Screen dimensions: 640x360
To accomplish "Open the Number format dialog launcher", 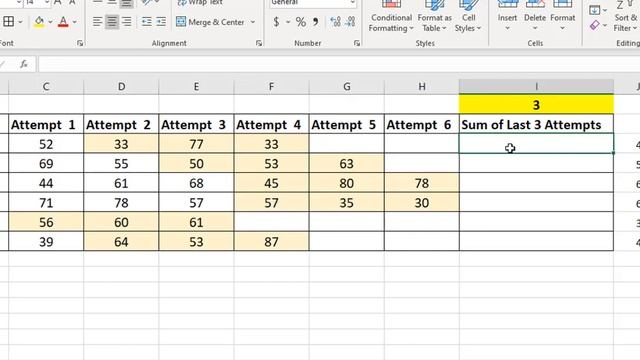I will (x=357, y=43).
